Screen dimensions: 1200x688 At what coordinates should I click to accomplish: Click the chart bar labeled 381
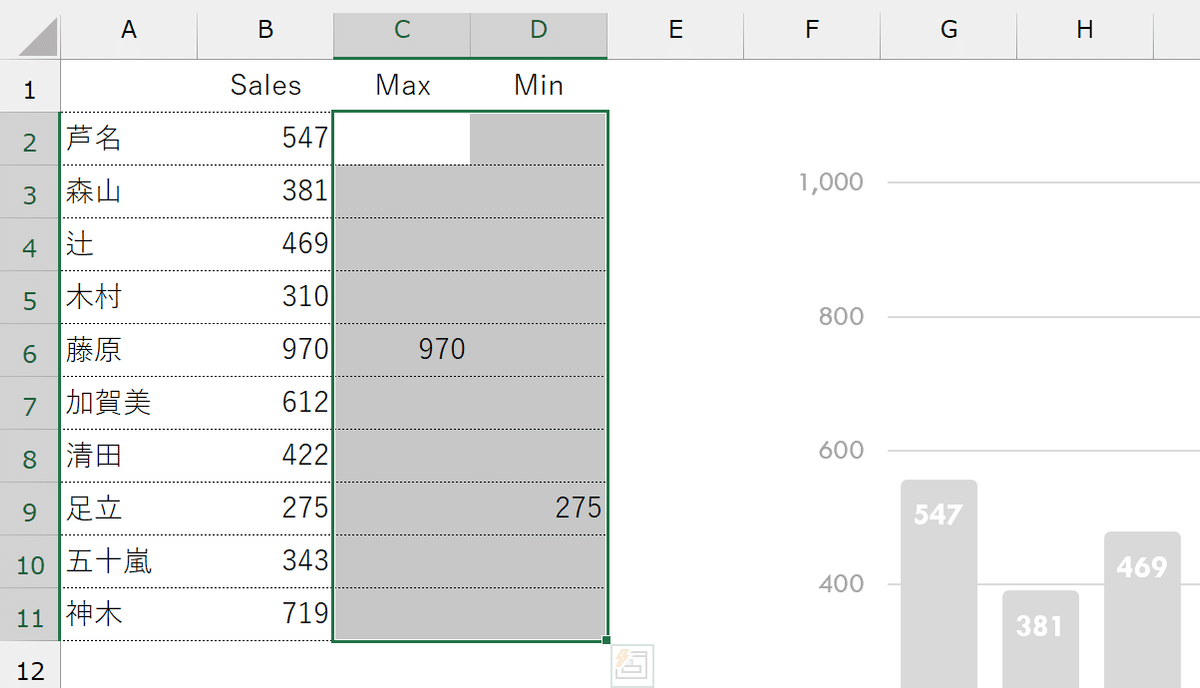point(1040,639)
